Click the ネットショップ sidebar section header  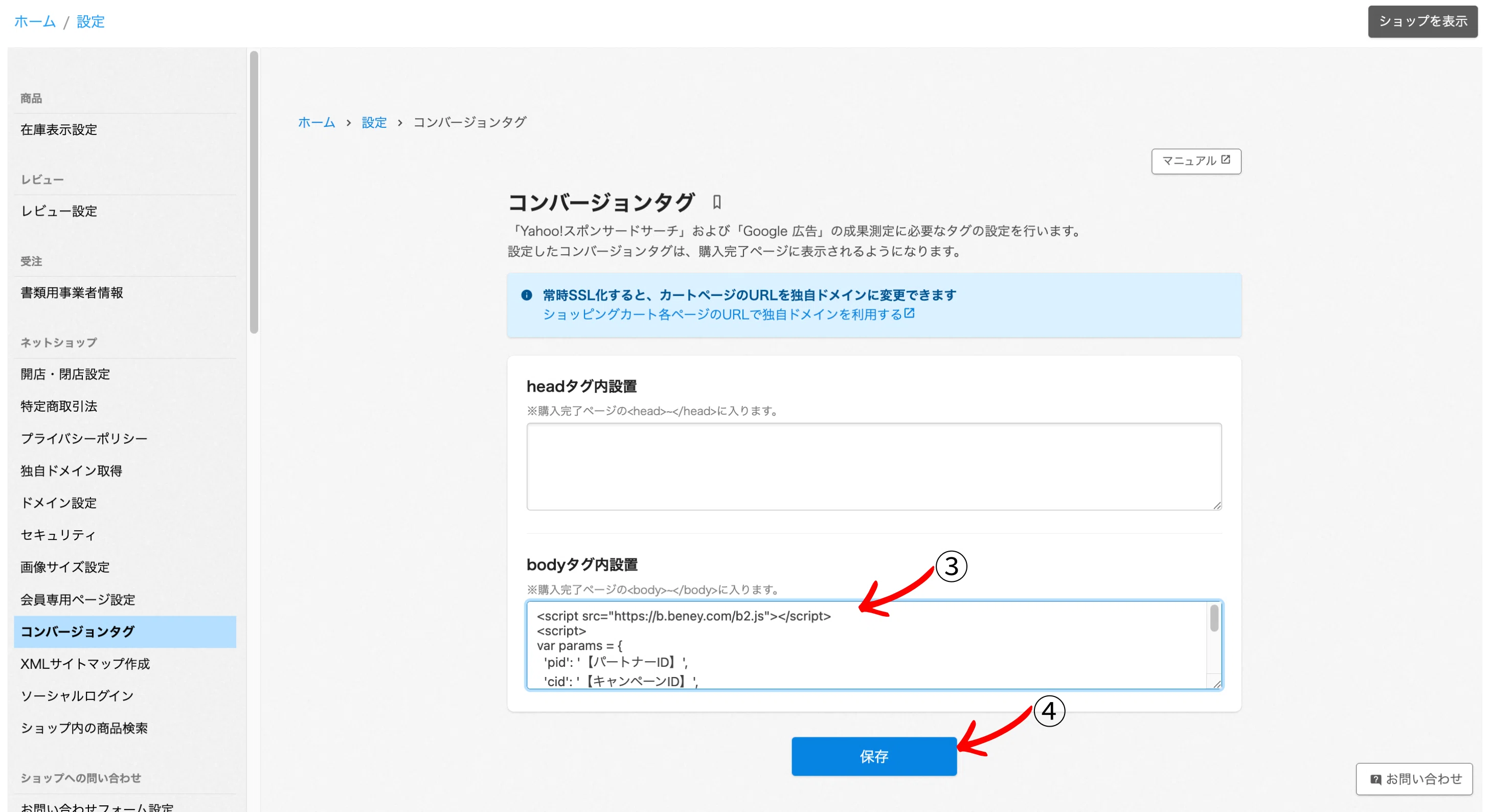(58, 343)
